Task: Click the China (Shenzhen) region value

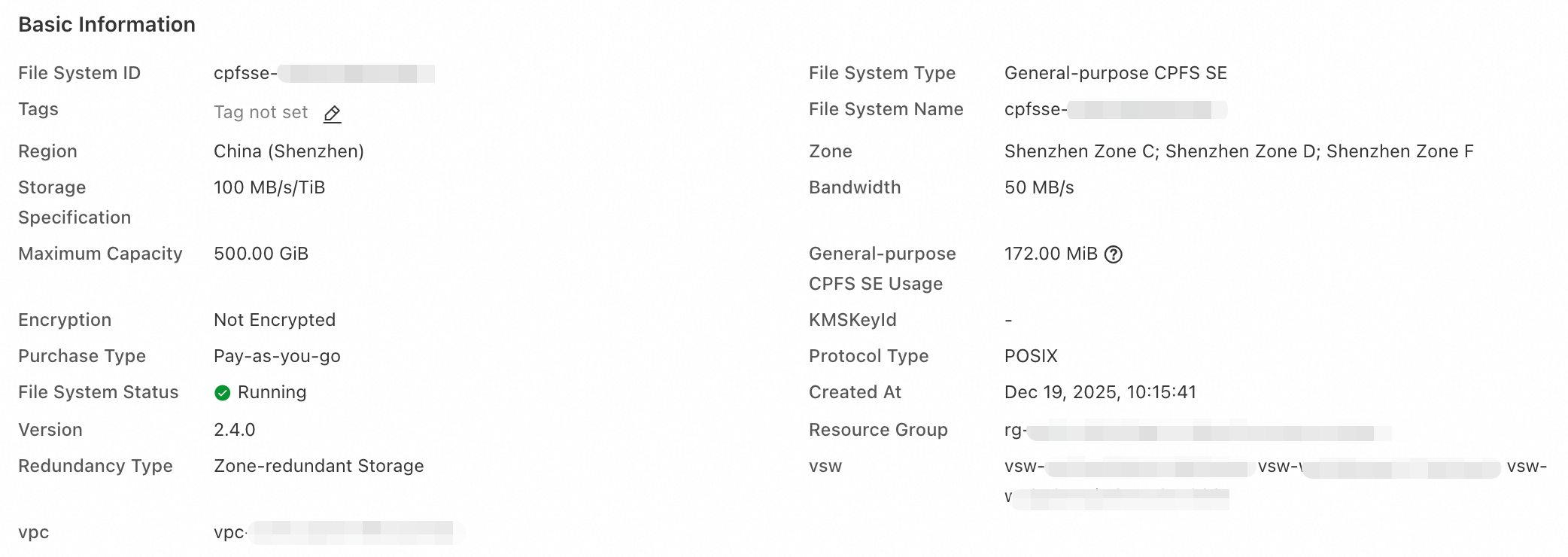Action: pyautogui.click(x=288, y=151)
